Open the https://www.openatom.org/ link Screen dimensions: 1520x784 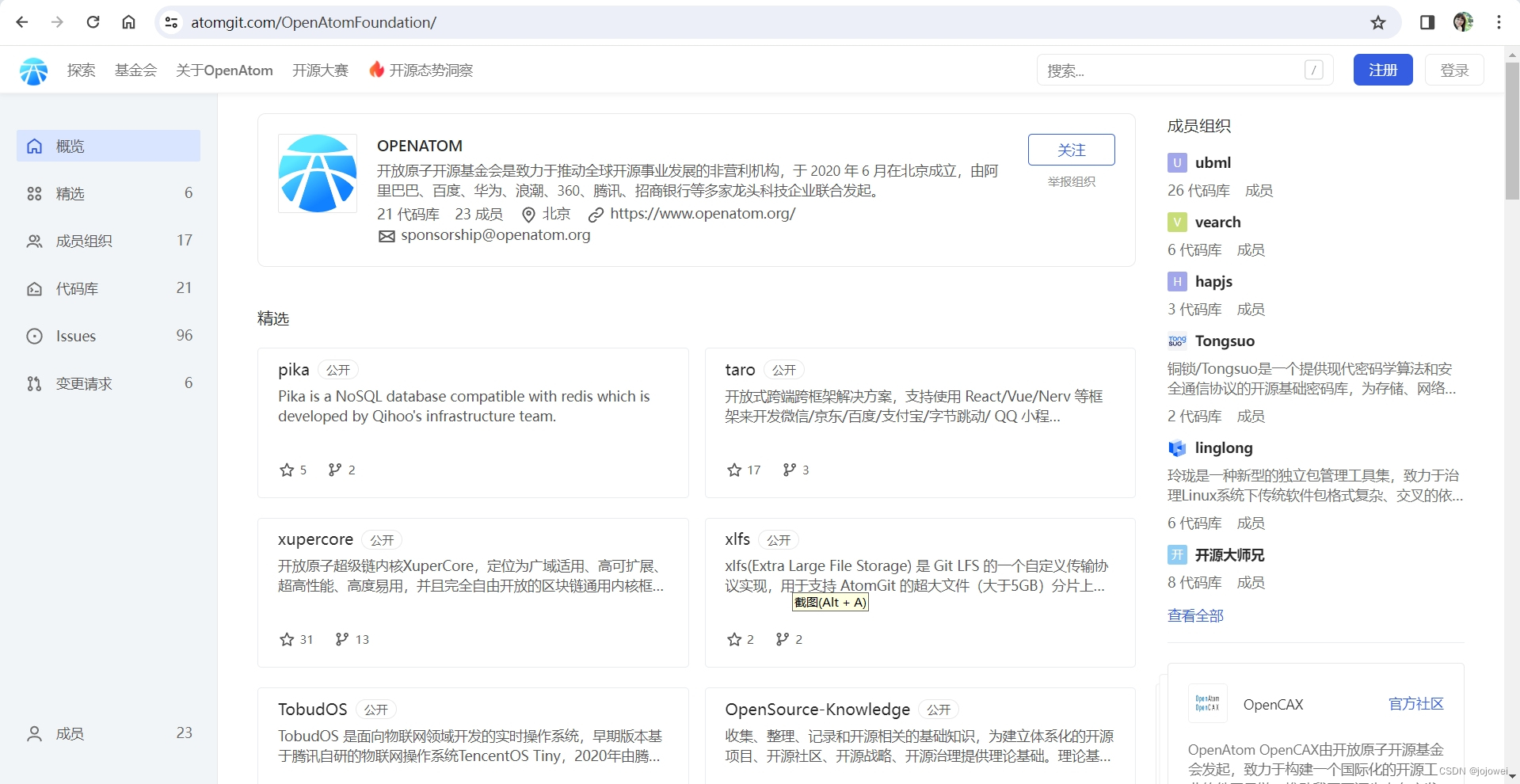(x=703, y=214)
